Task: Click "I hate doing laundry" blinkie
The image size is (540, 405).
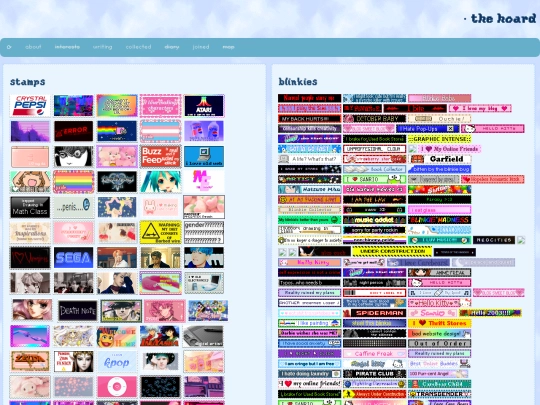Action: [x=309, y=374]
